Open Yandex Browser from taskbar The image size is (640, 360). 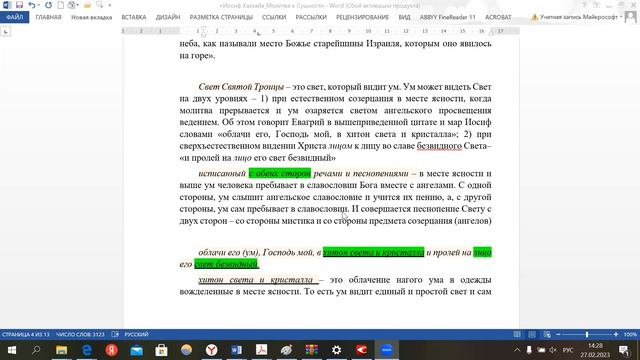pos(211,350)
